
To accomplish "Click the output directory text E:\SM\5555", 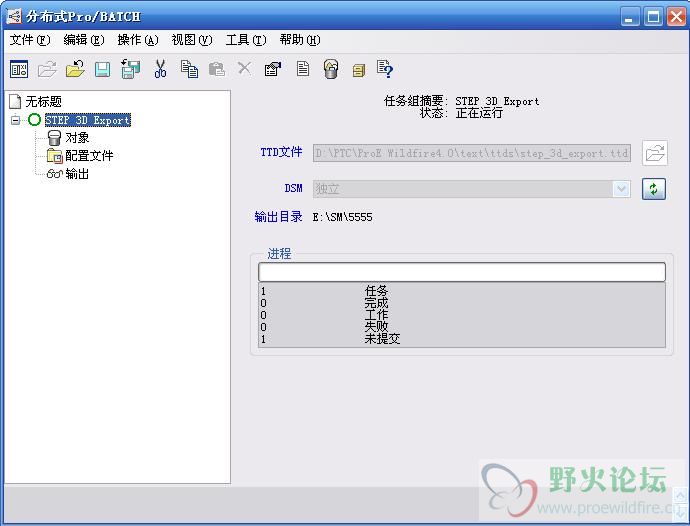I will [342, 217].
